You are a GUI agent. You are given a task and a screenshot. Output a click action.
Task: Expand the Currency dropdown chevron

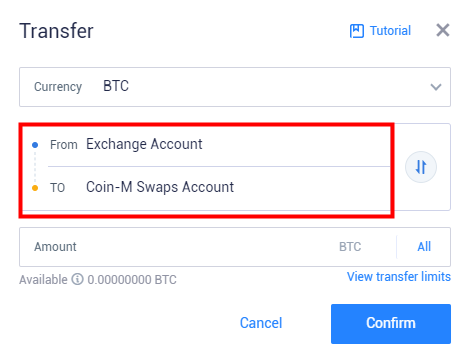coord(436,87)
